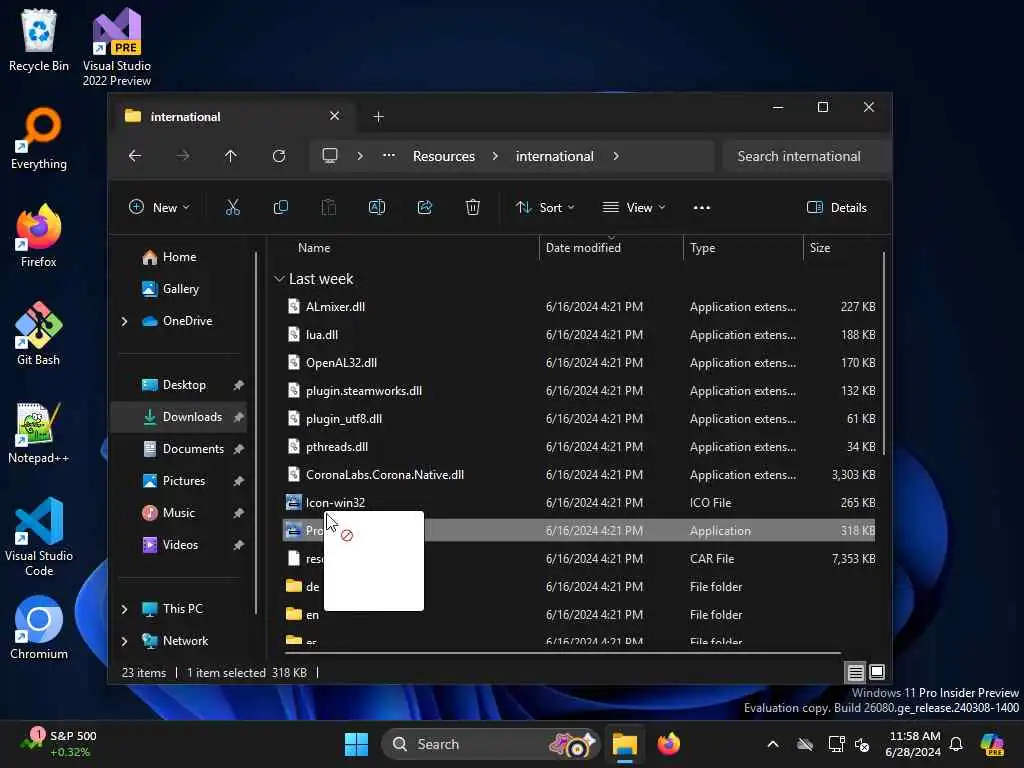Select Icon-win32 ICO file
Viewport: 1024px width, 768px height.
pyautogui.click(x=579, y=503)
